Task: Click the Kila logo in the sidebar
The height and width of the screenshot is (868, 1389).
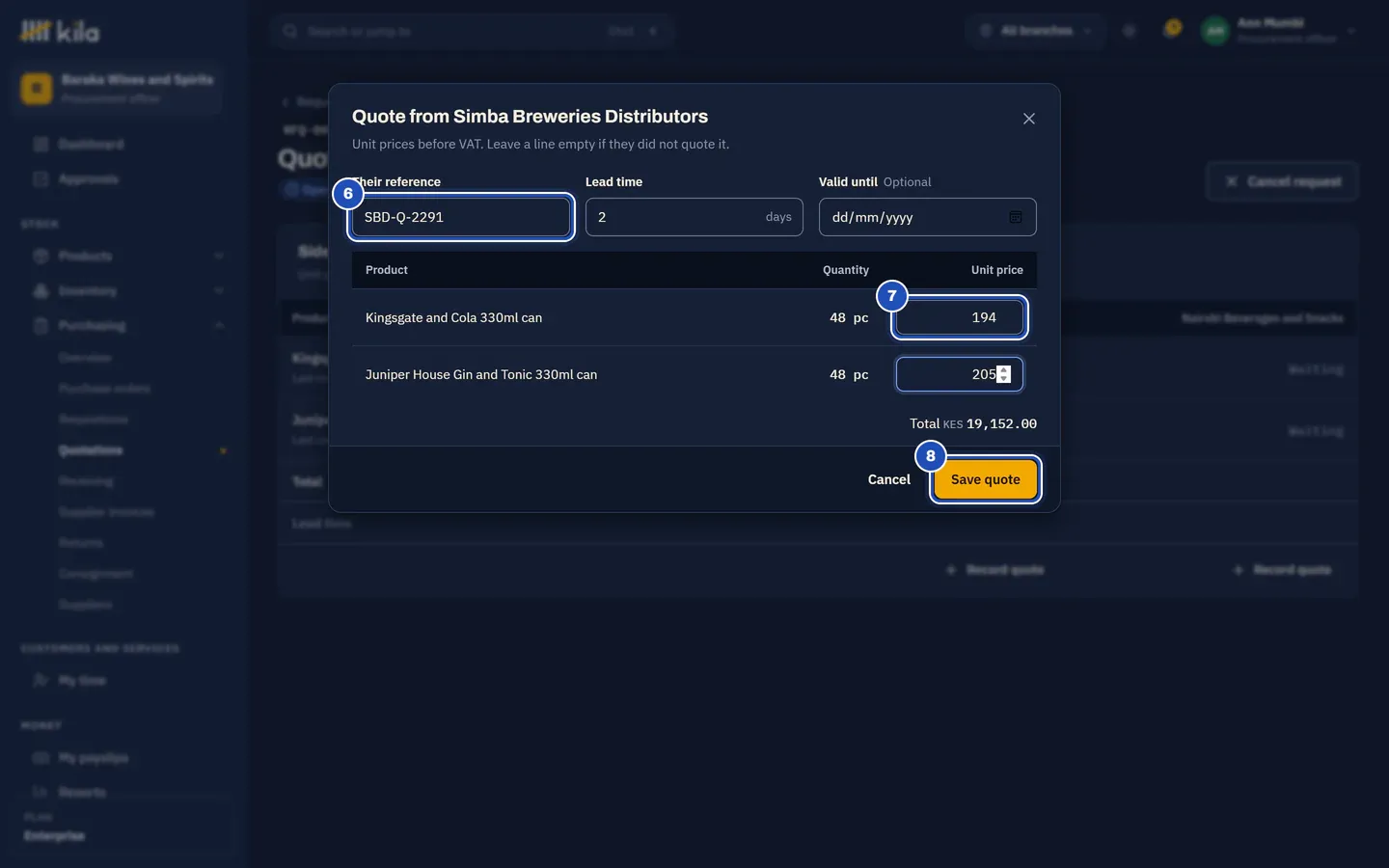Action: click(60, 32)
